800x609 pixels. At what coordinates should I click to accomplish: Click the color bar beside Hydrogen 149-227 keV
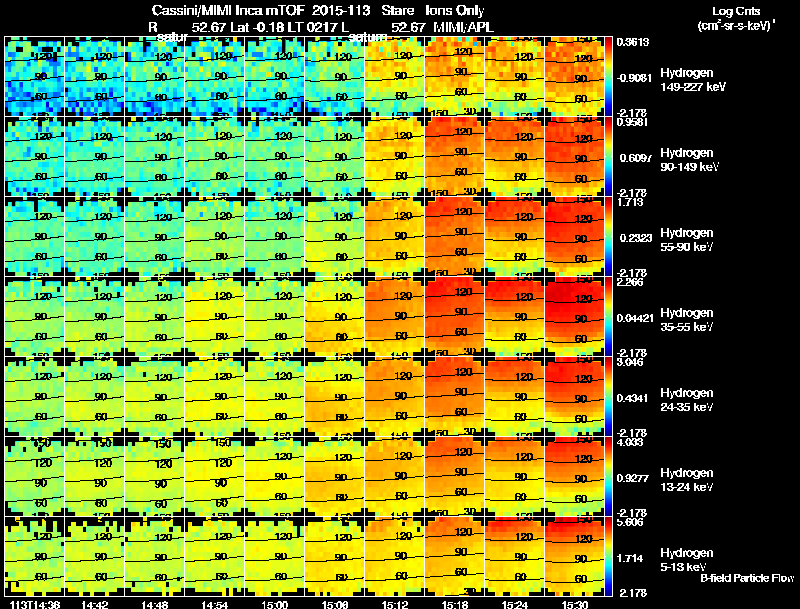[x=608, y=77]
